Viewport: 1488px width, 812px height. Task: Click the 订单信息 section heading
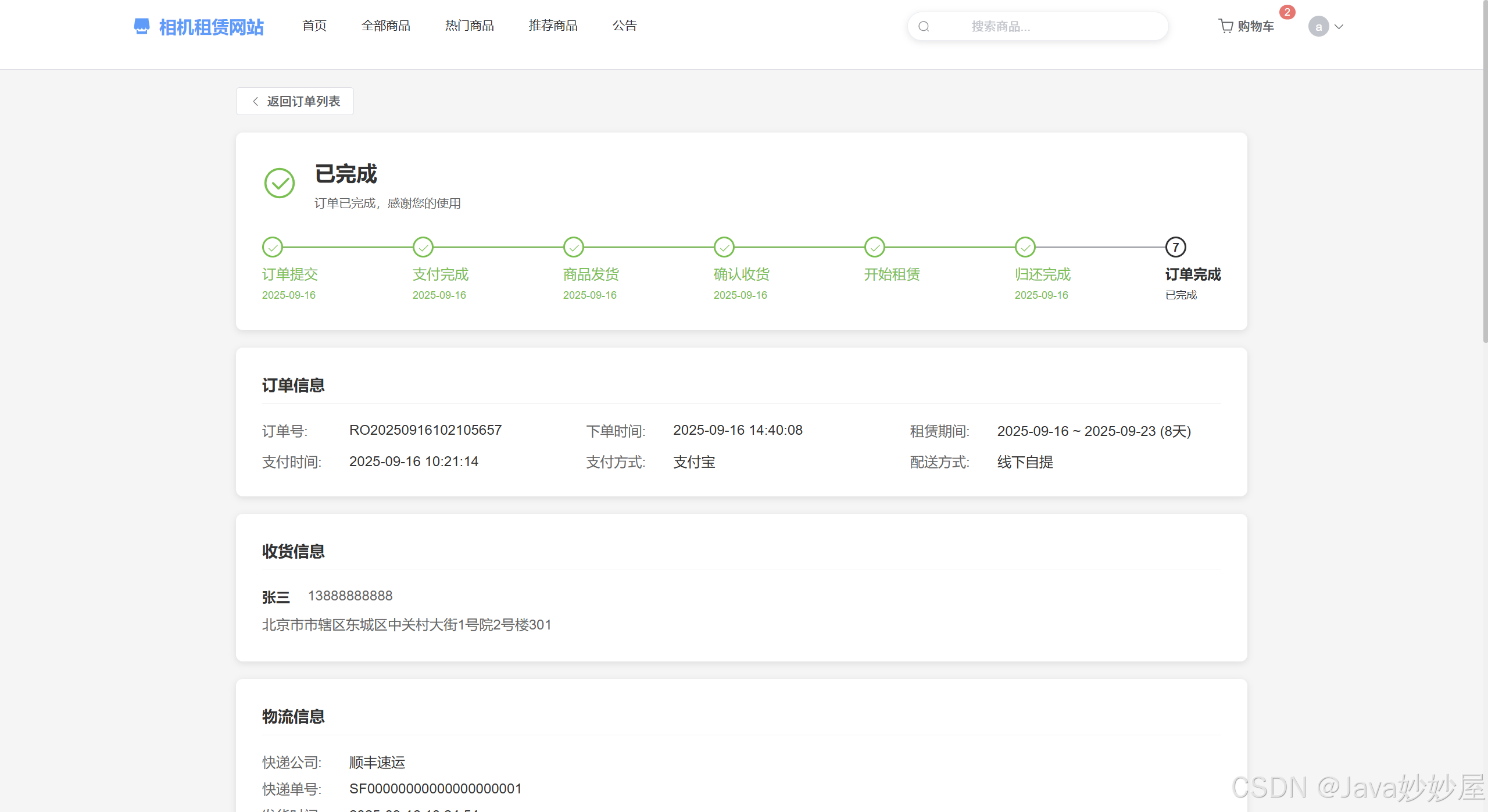tap(293, 385)
